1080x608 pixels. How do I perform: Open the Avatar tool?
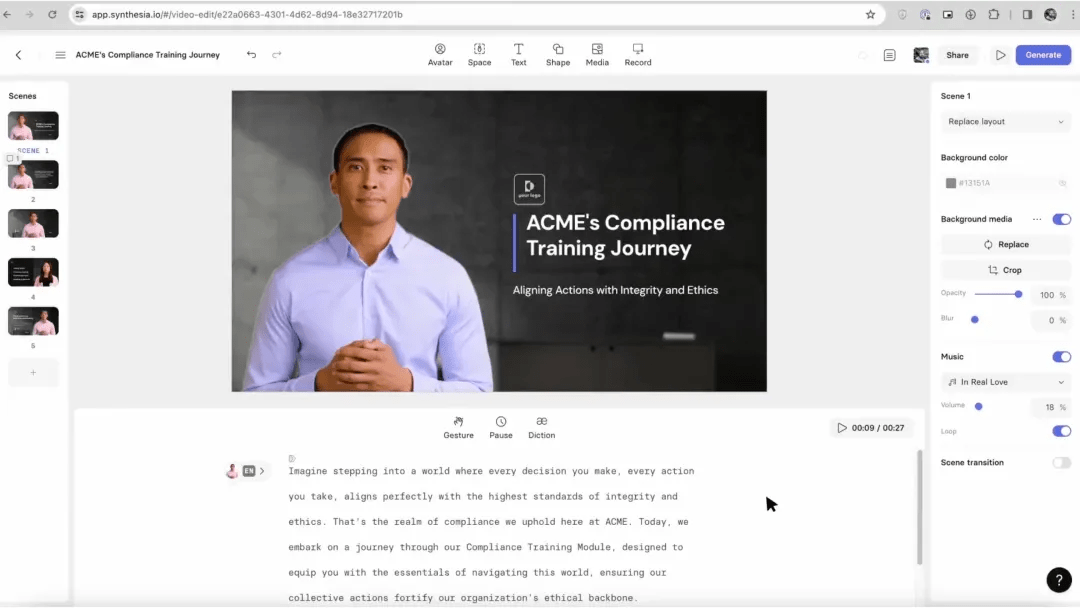(x=439, y=54)
